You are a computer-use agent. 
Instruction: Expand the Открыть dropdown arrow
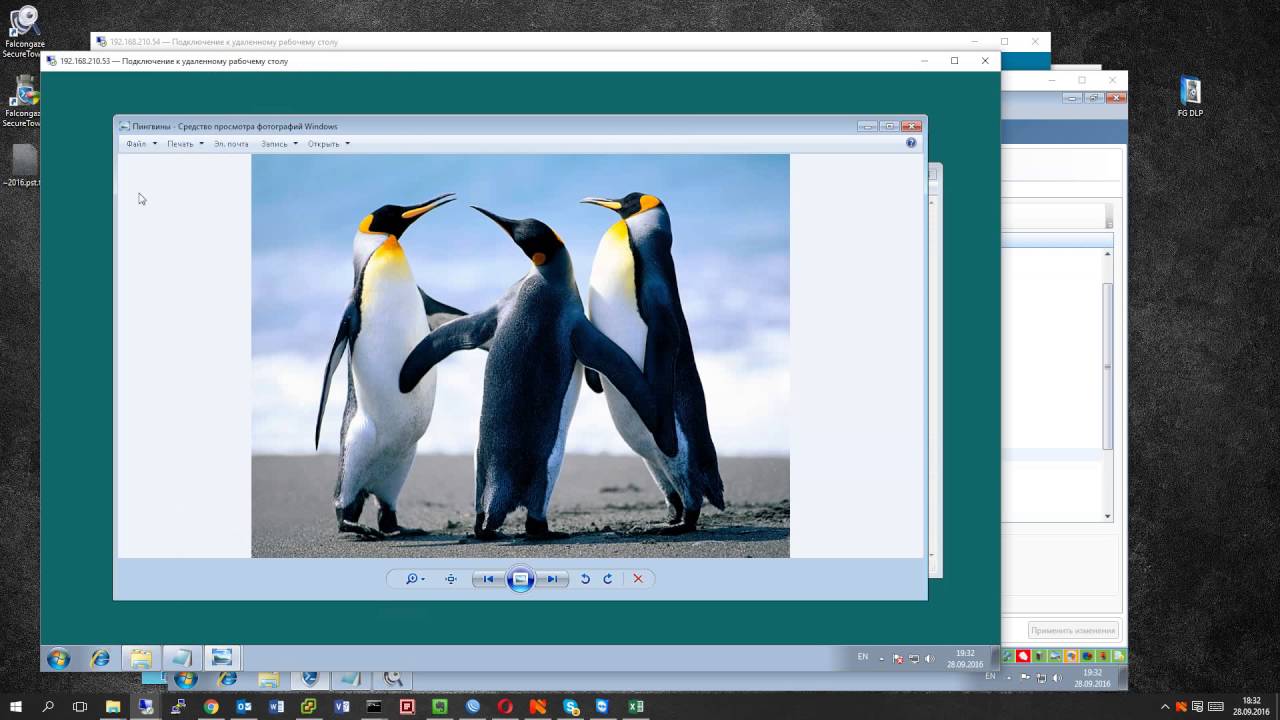pos(347,144)
